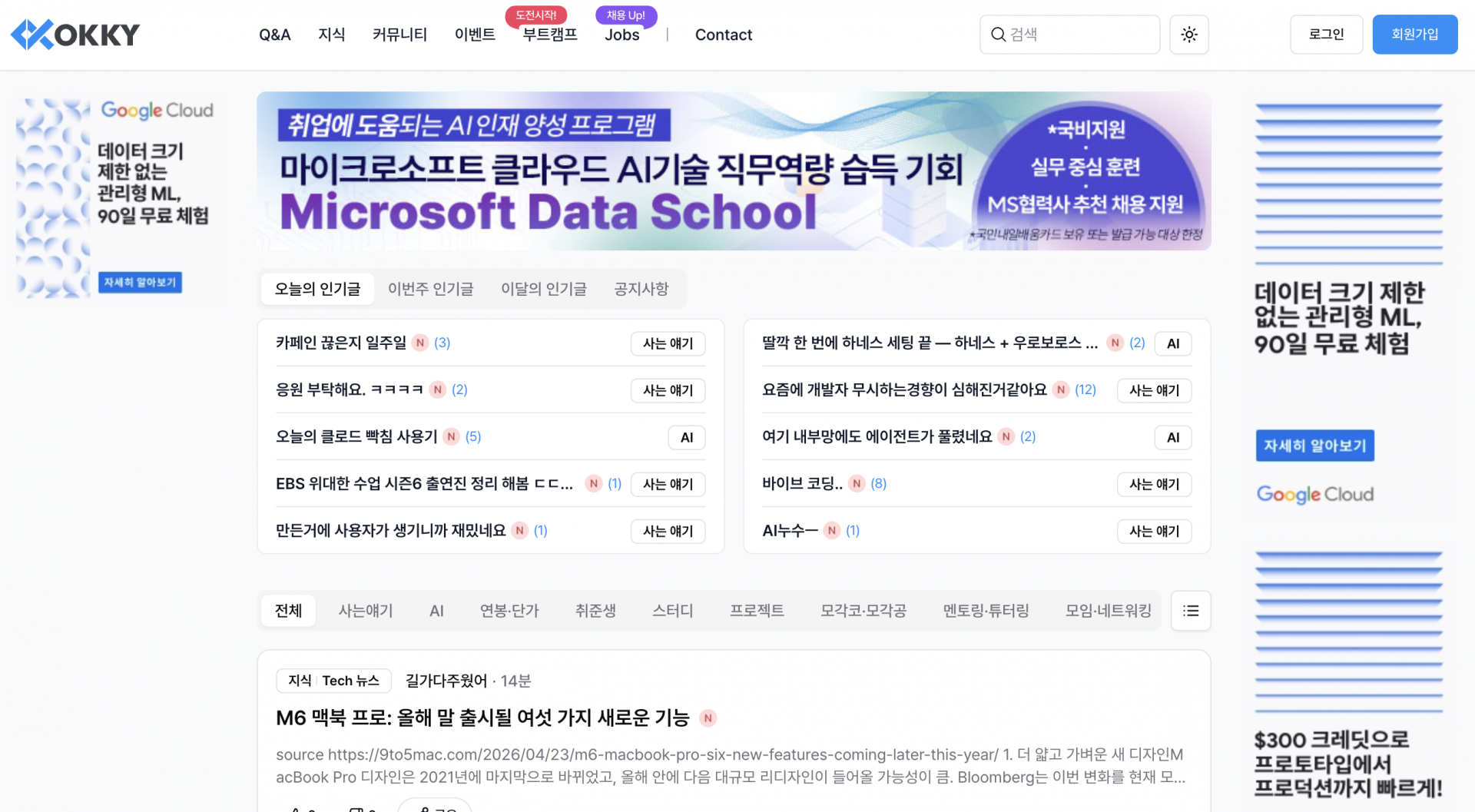Open the M6 맥북 프로 post title
1475x812 pixels.
(482, 718)
